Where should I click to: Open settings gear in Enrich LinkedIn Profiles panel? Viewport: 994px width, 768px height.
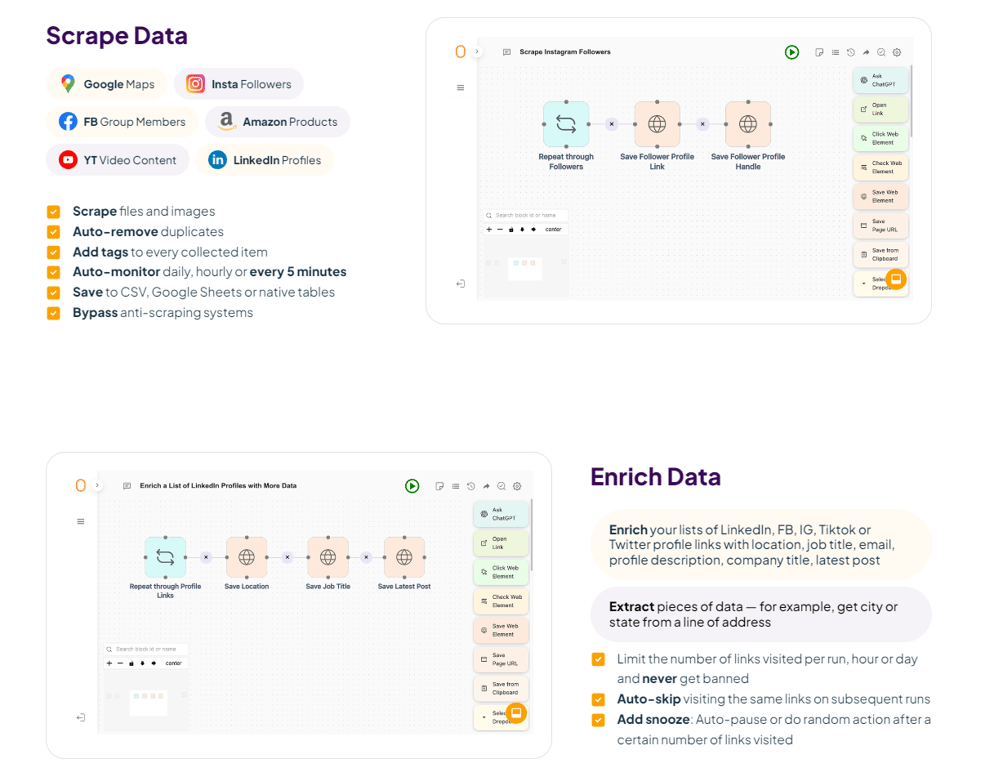pyautogui.click(x=517, y=486)
